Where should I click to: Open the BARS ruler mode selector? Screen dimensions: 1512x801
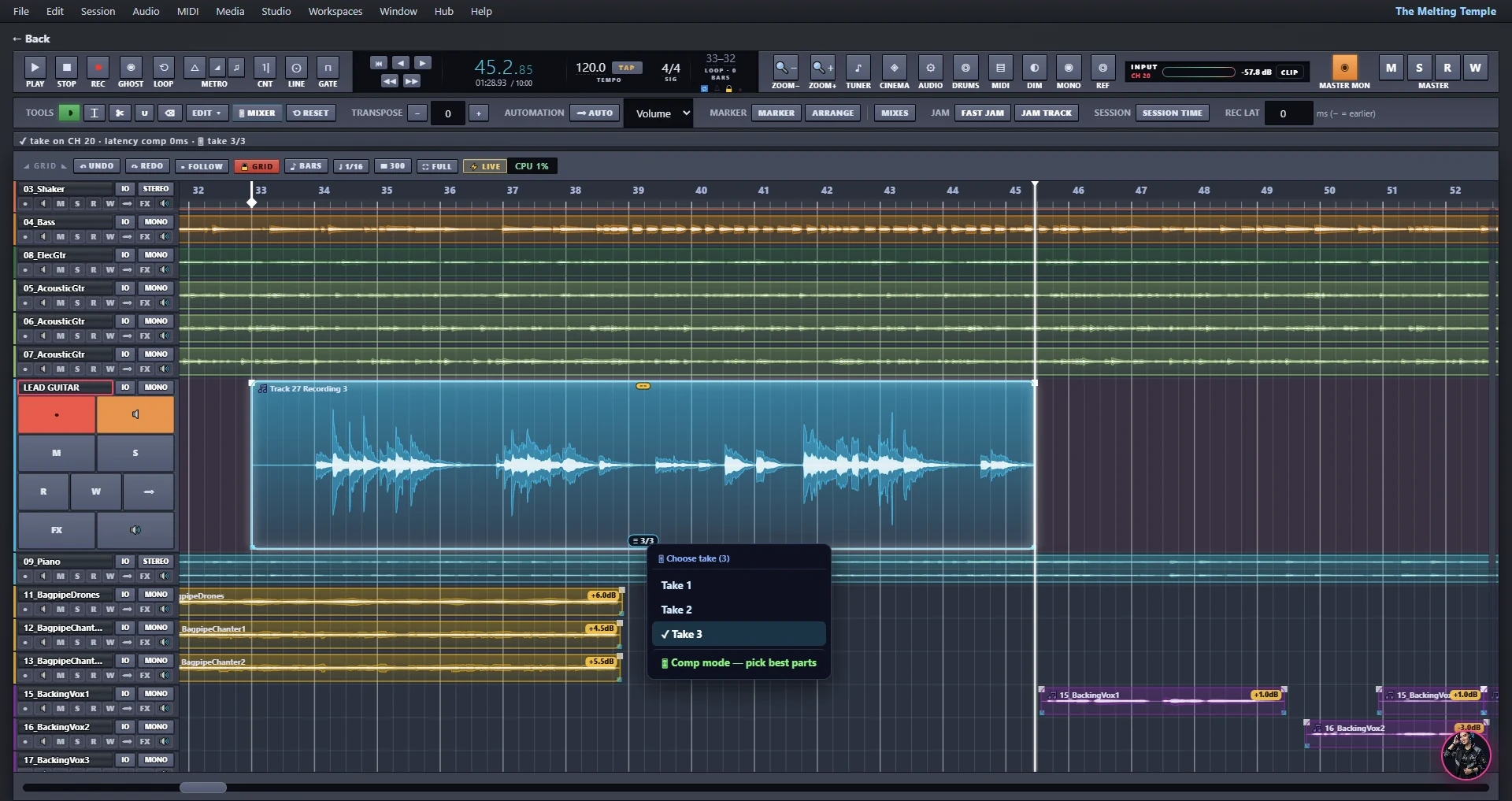(306, 166)
